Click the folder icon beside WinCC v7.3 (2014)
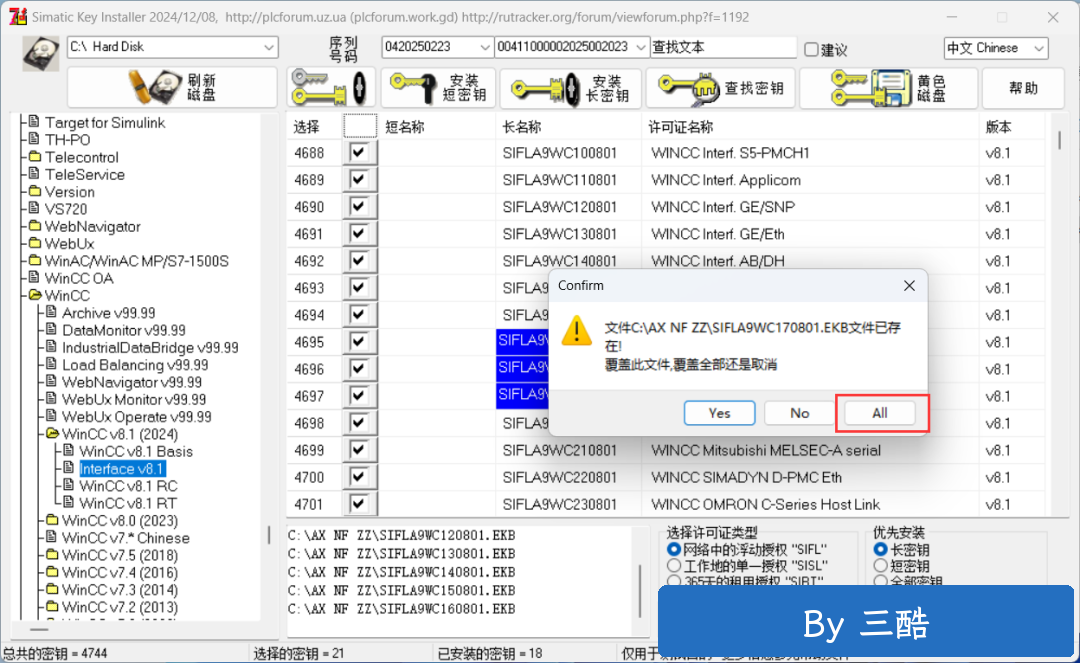The width and height of the screenshot is (1080, 663). click(52, 589)
